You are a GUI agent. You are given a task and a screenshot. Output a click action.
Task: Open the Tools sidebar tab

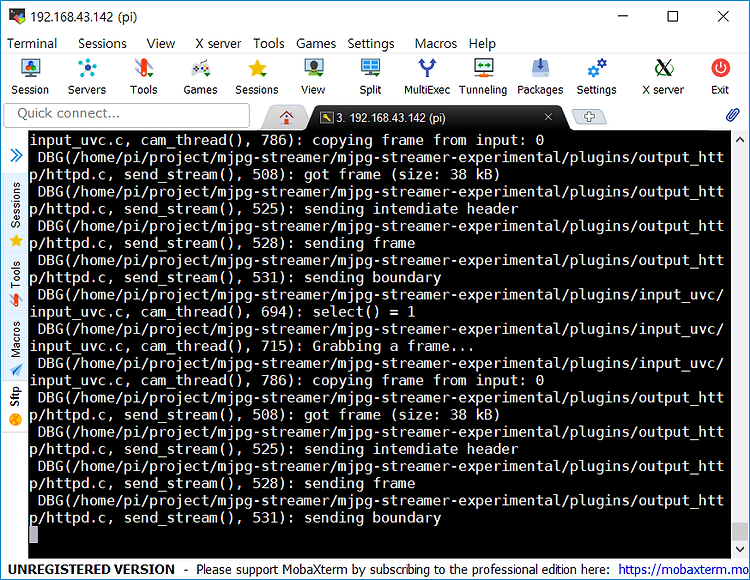[15, 282]
